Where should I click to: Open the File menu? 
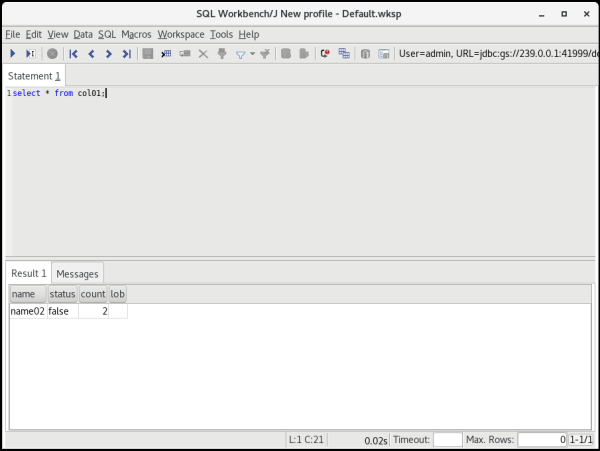click(x=12, y=34)
